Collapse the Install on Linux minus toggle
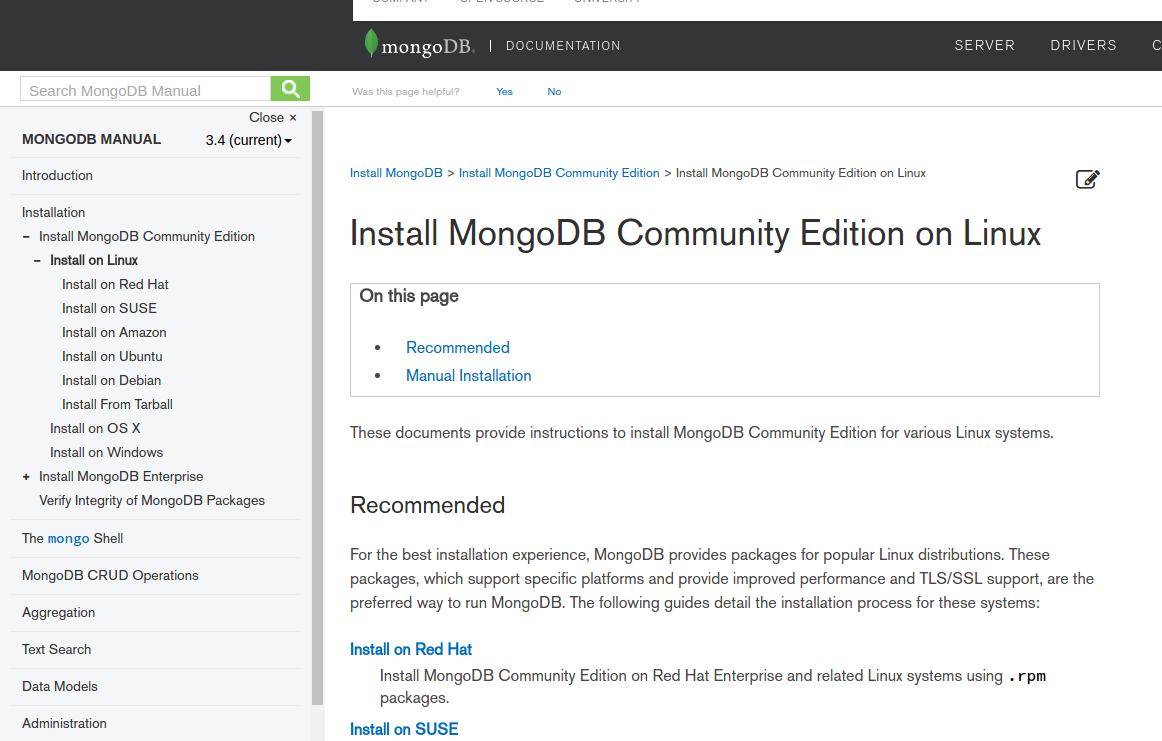1162x741 pixels. (x=37, y=260)
